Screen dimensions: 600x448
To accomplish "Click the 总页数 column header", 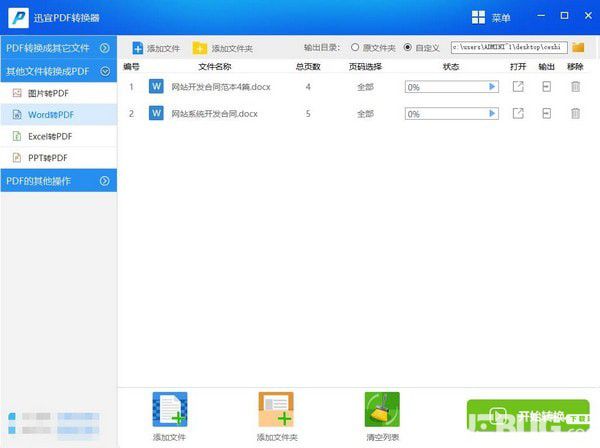I will (x=308, y=67).
